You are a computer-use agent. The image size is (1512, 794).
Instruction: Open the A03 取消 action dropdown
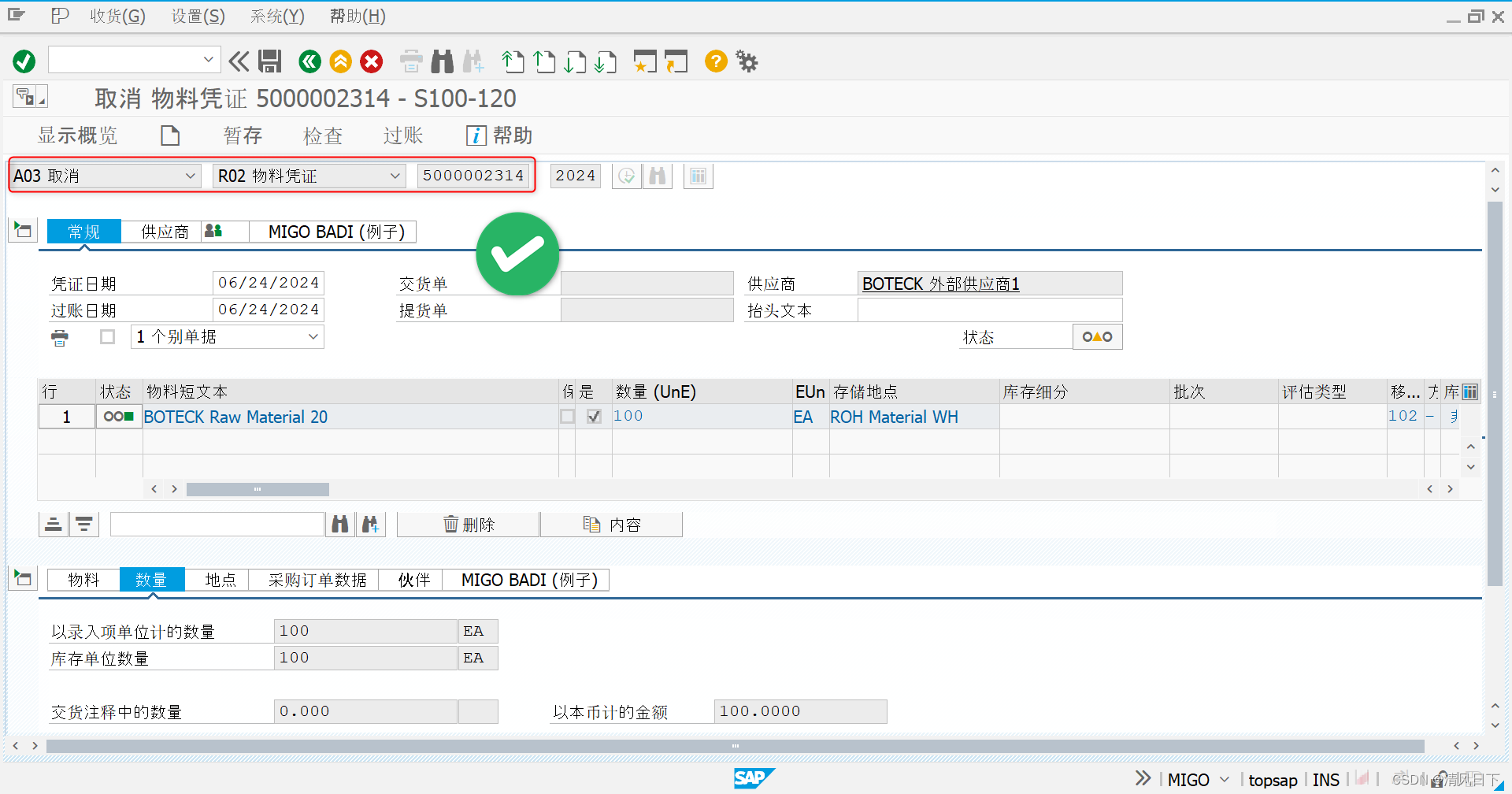[190, 176]
